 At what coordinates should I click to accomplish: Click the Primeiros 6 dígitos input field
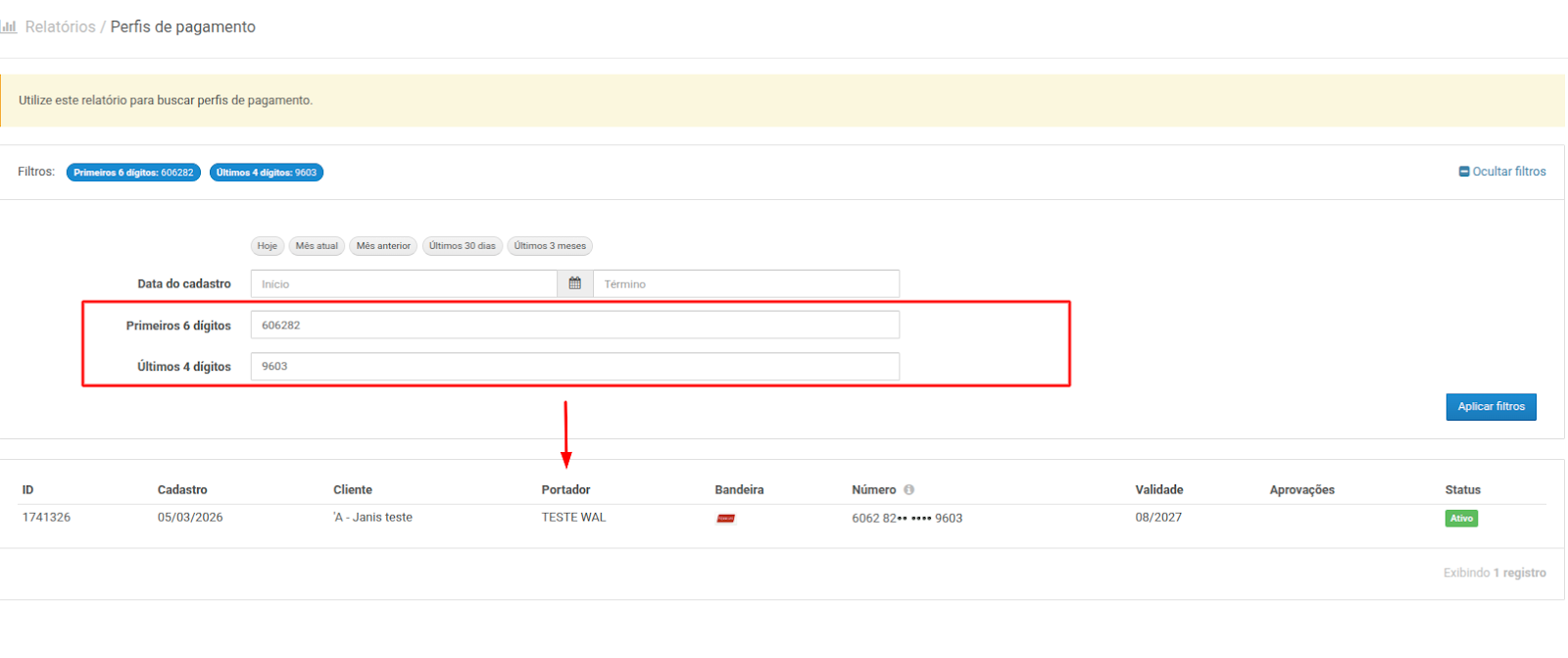tap(575, 325)
